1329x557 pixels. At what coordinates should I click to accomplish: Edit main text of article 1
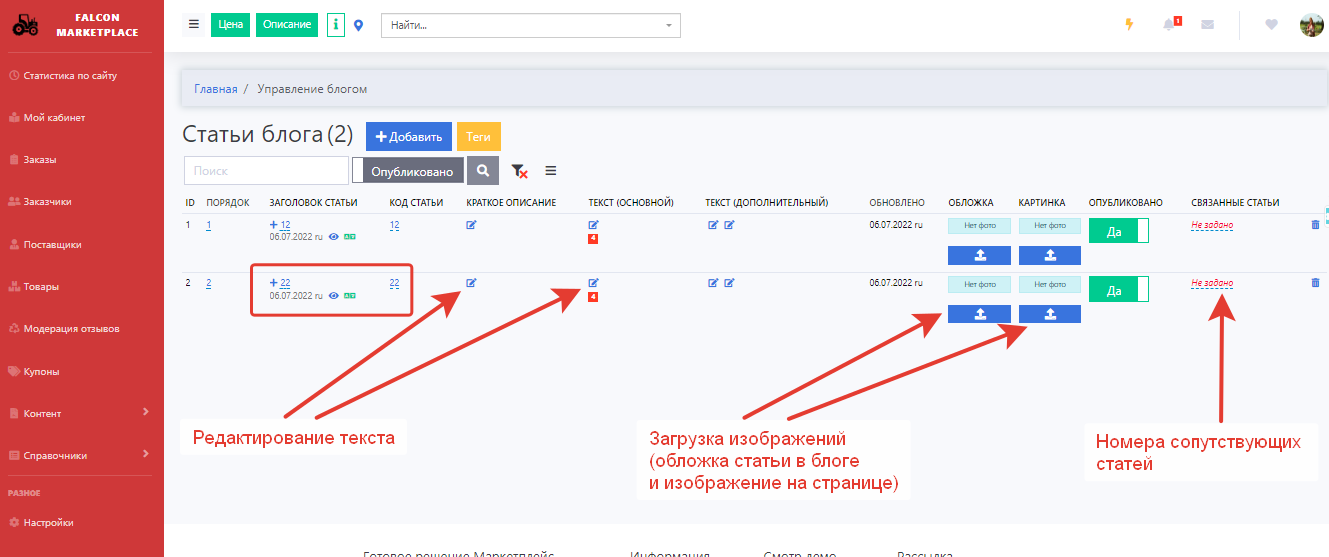(x=593, y=225)
